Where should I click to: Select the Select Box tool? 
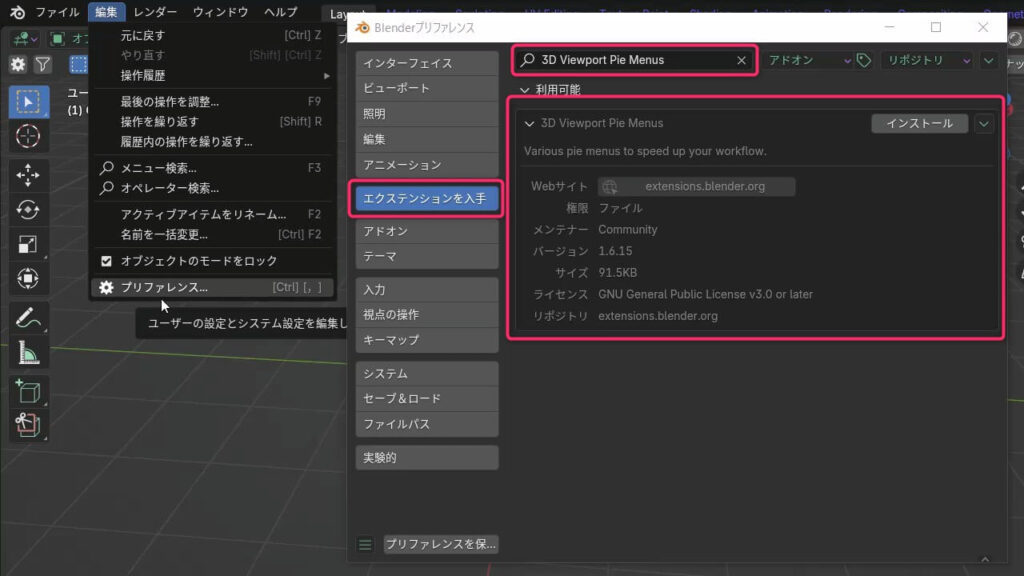[x=28, y=102]
